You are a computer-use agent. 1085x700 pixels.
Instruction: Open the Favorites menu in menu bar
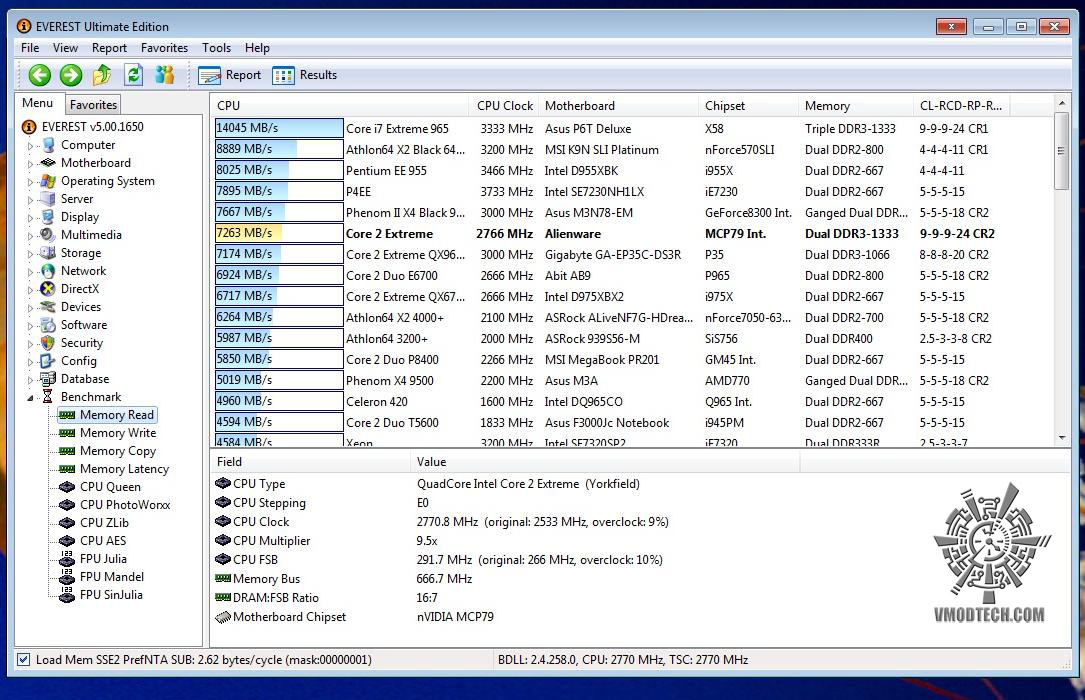[164, 48]
